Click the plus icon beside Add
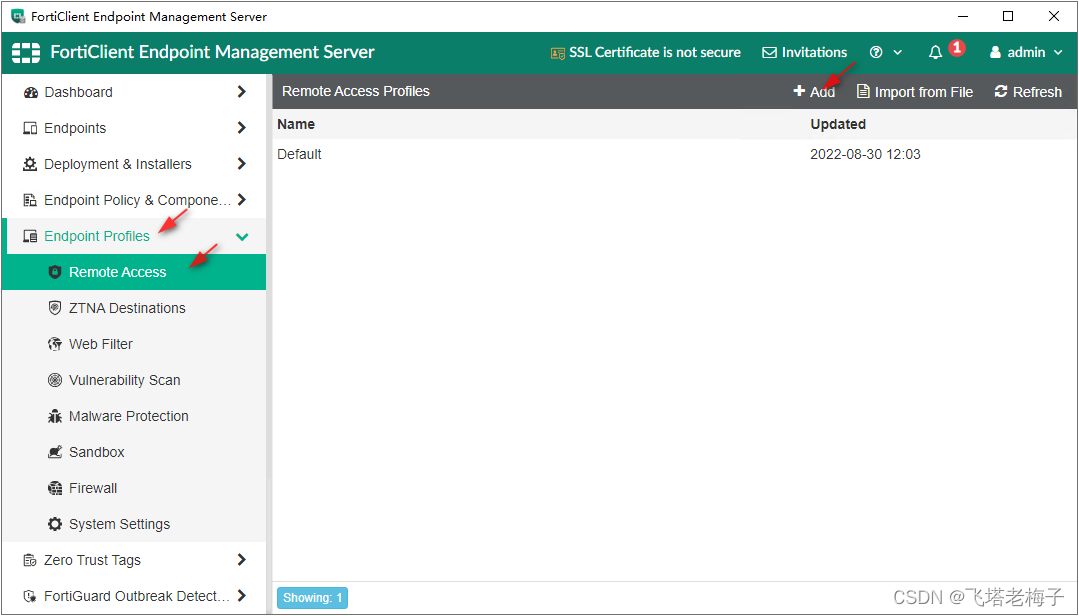 [x=799, y=91]
